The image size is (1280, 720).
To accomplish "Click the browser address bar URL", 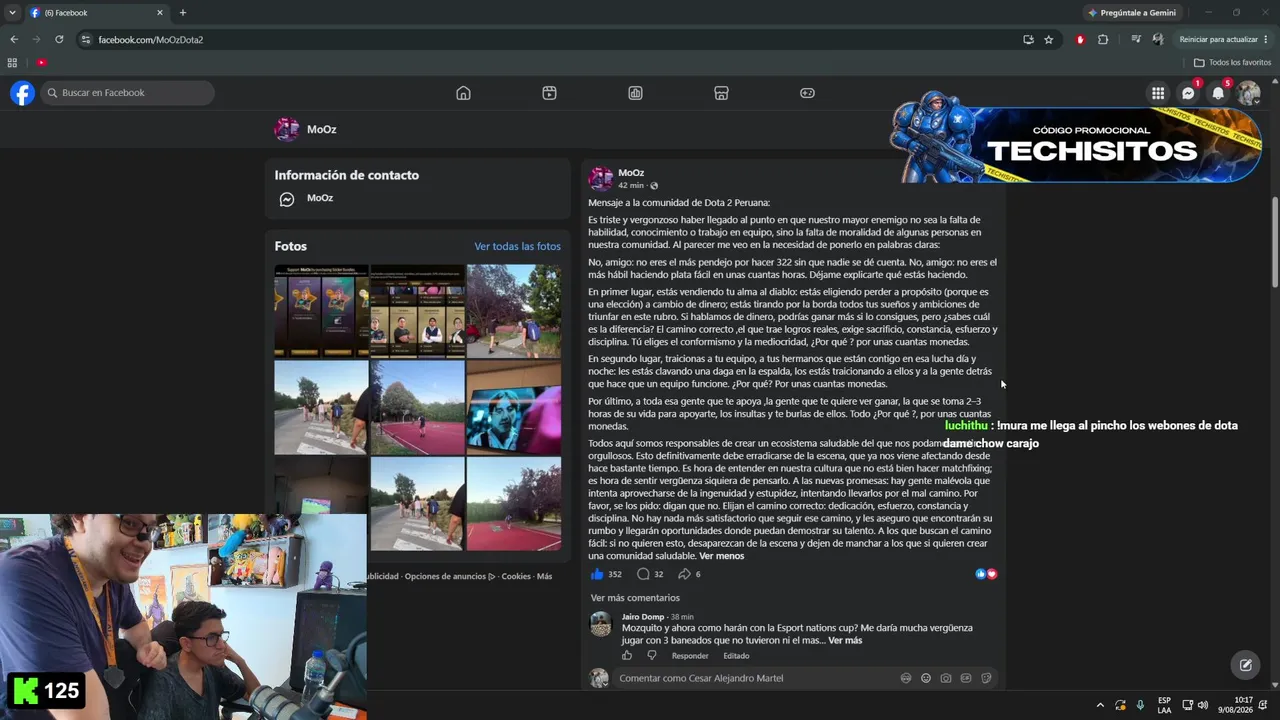I will [x=151, y=40].
